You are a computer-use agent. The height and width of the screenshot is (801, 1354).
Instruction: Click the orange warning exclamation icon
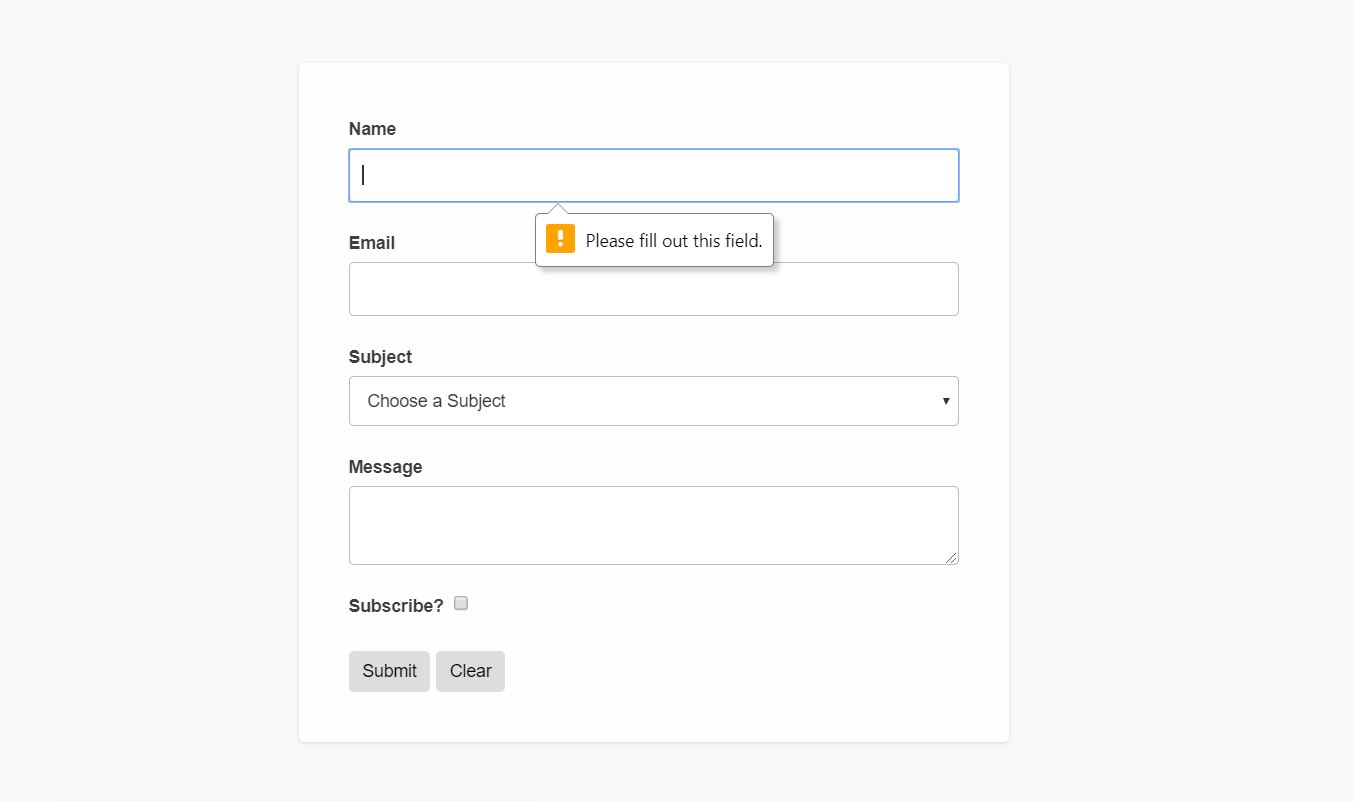[560, 239]
